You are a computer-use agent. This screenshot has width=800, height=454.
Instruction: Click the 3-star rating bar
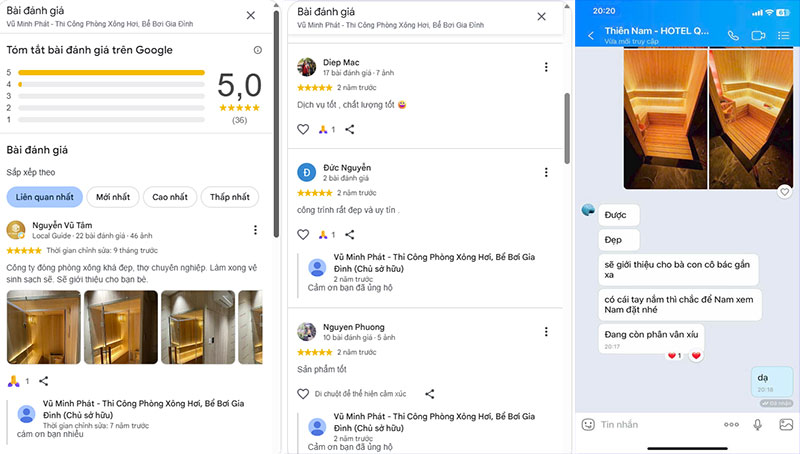coord(111,96)
